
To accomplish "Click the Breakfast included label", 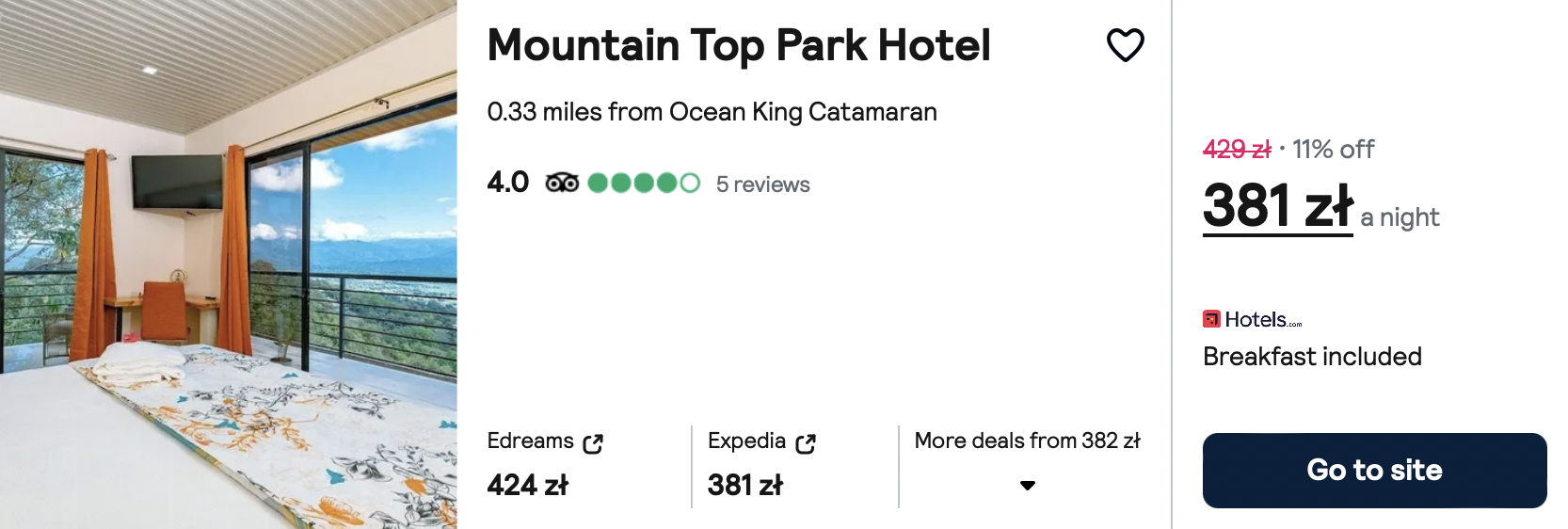I will tap(1312, 357).
